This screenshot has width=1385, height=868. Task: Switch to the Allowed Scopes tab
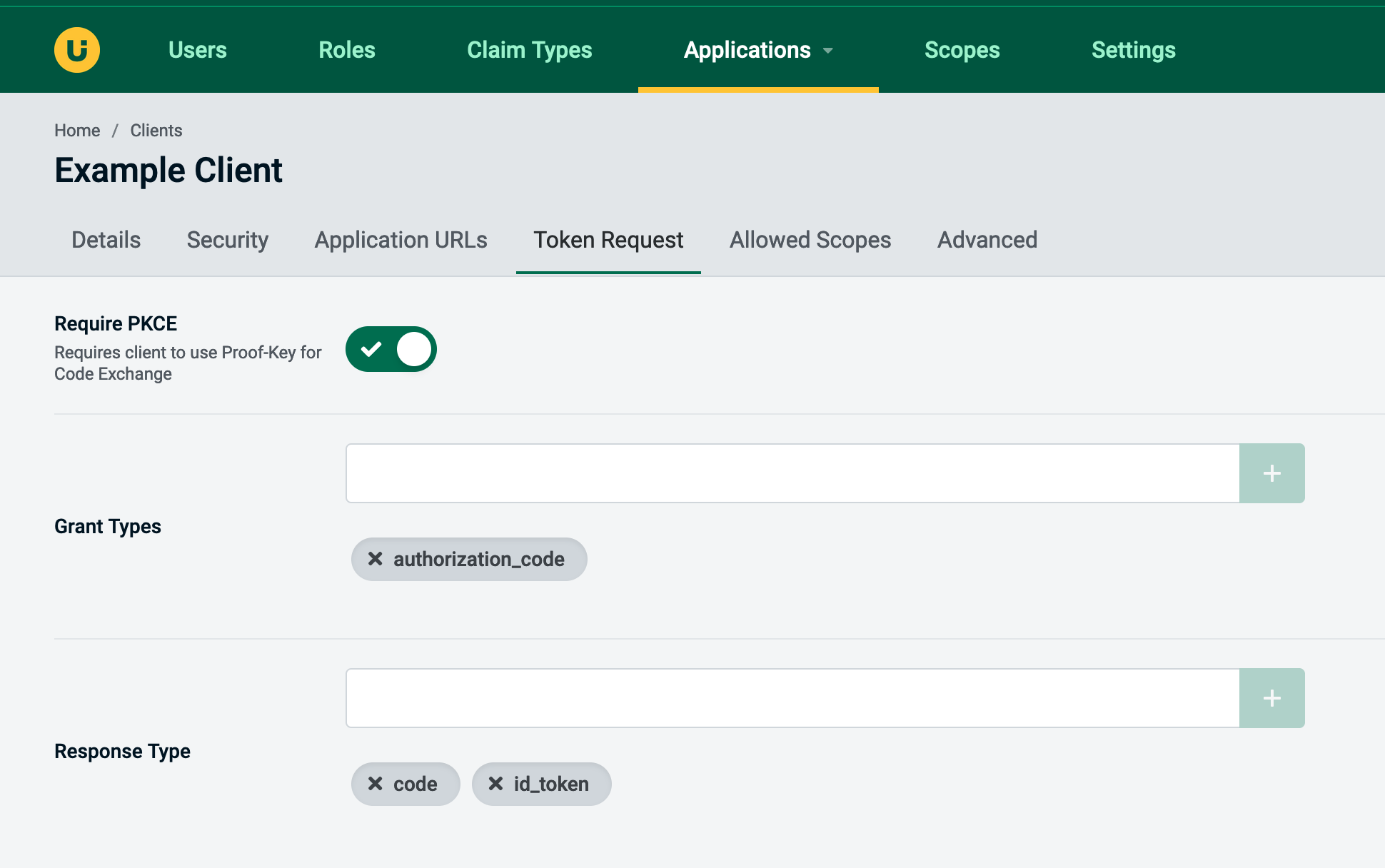click(x=810, y=240)
